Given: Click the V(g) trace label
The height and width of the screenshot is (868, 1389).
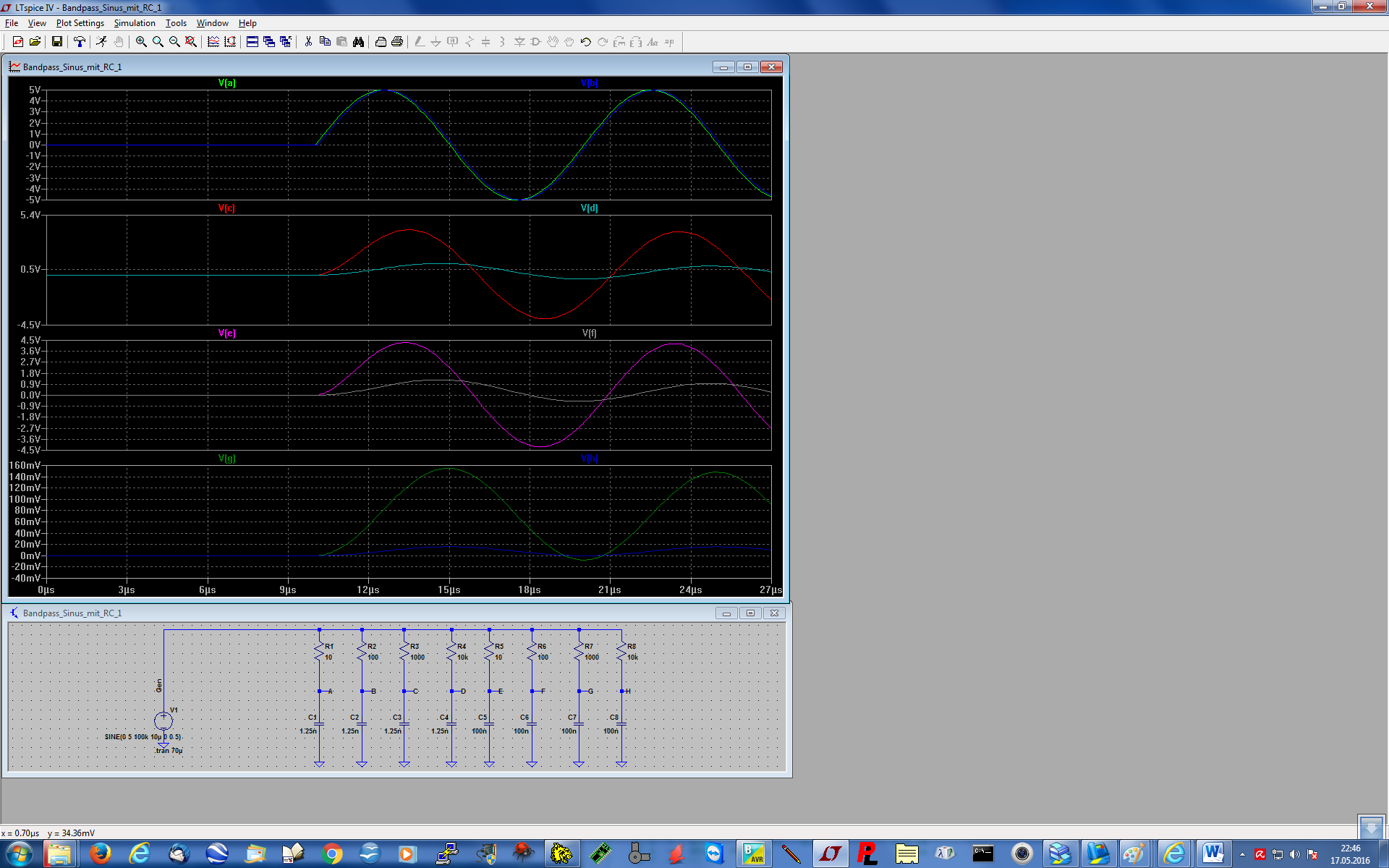Looking at the screenshot, I should tap(226, 459).
